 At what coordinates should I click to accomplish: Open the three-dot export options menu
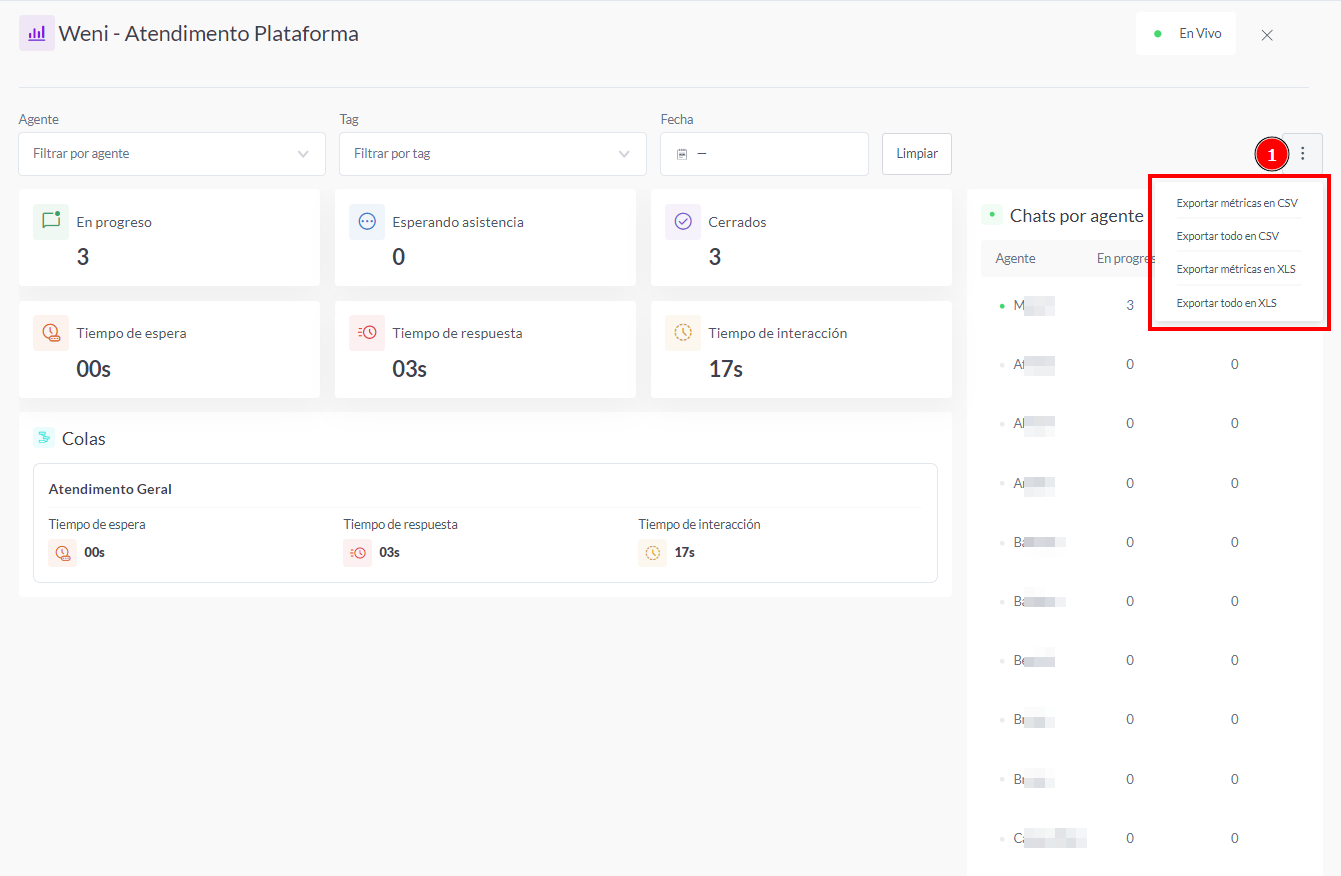point(1302,153)
